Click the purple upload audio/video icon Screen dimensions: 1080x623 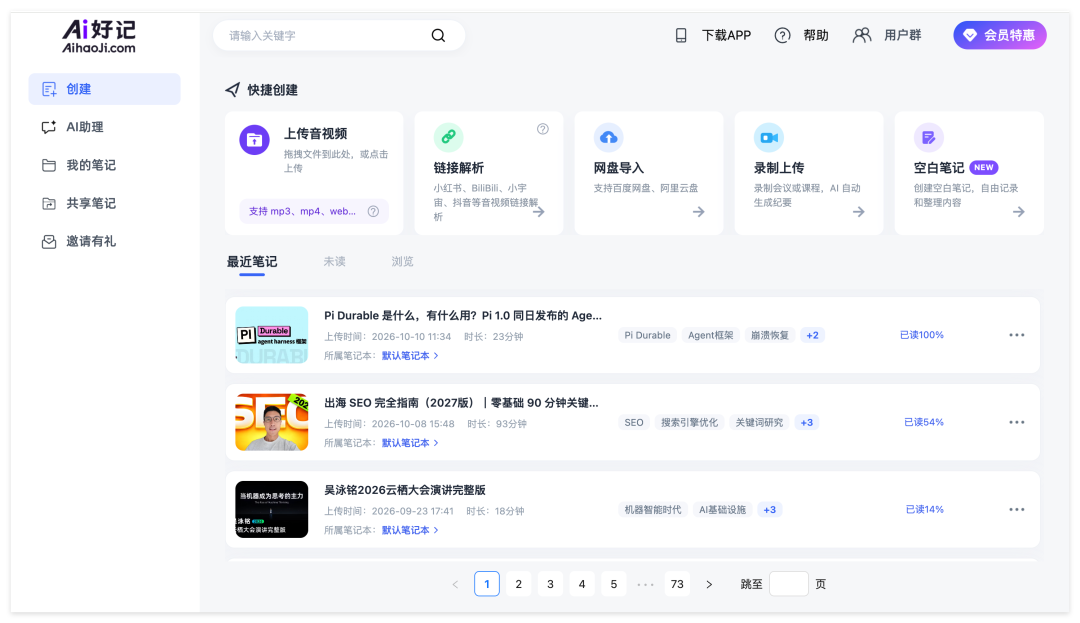point(254,140)
